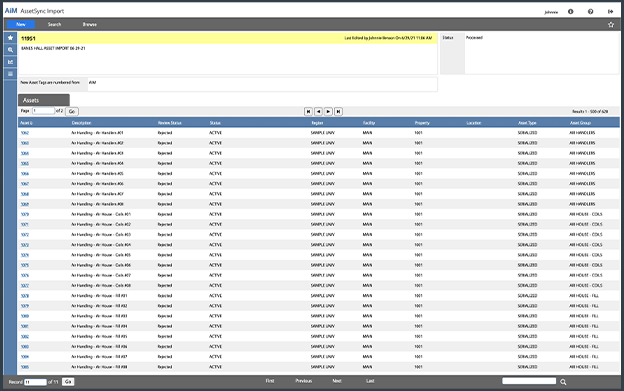Click Go next to the page number

point(72,111)
